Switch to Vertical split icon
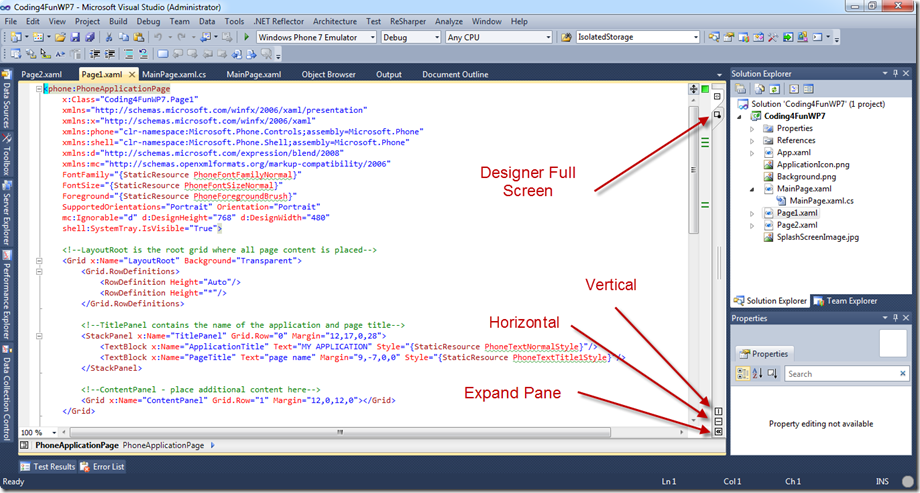920x493 pixels. [x=718, y=411]
